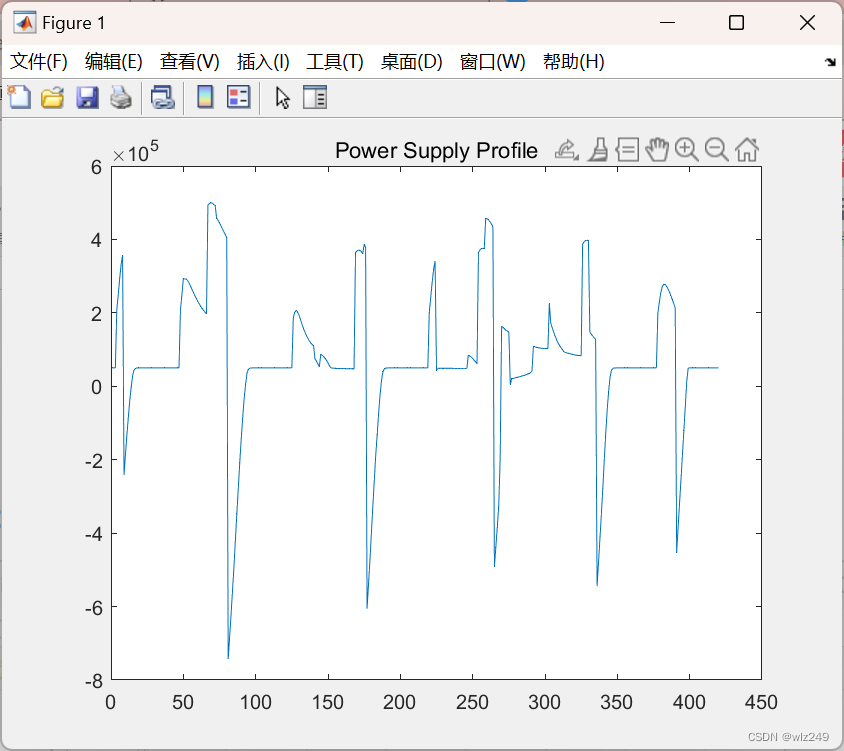This screenshot has width=844, height=751.
Task: Dock the figure with the corner arrow
Action: pos(830,62)
